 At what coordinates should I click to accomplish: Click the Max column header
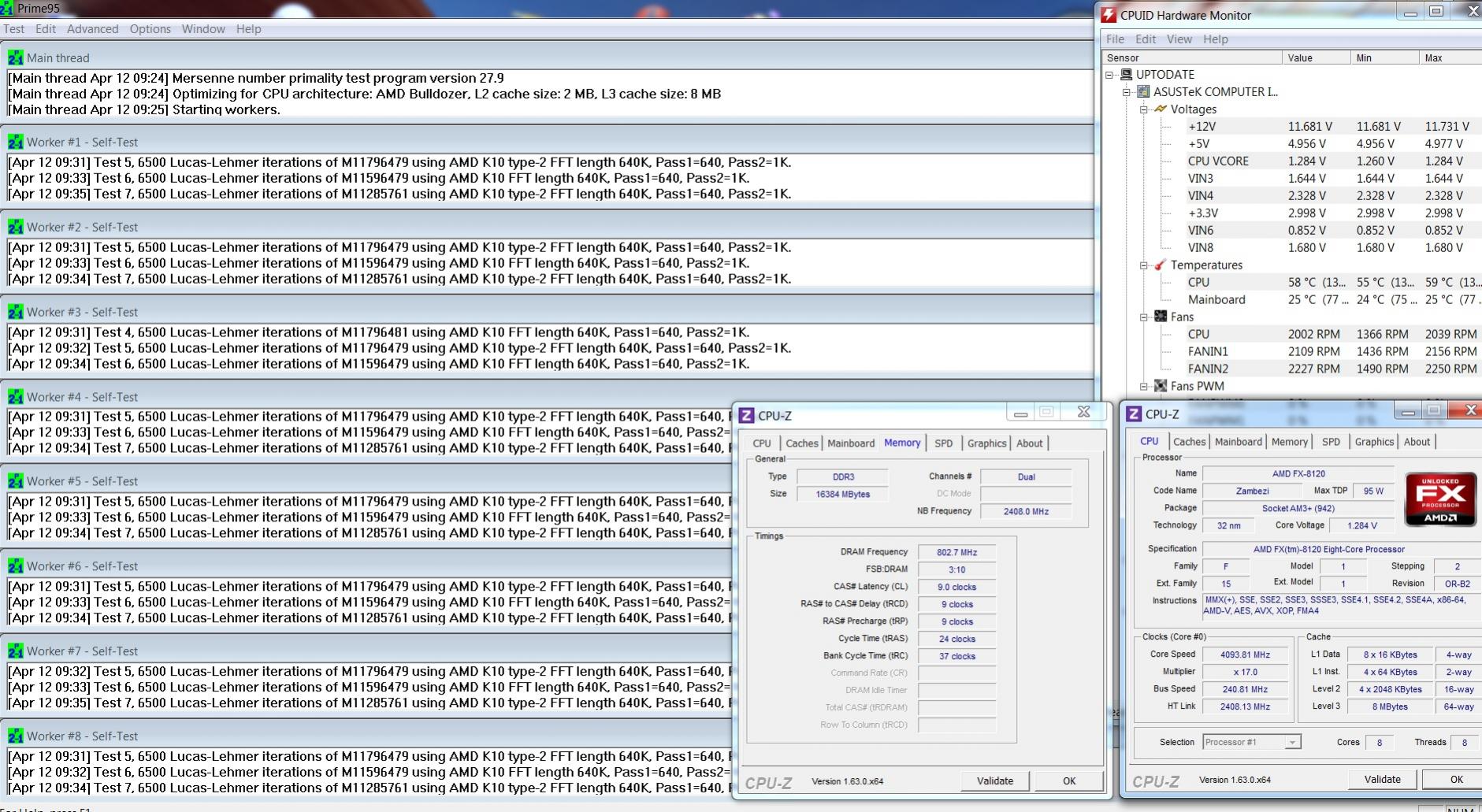point(1450,57)
